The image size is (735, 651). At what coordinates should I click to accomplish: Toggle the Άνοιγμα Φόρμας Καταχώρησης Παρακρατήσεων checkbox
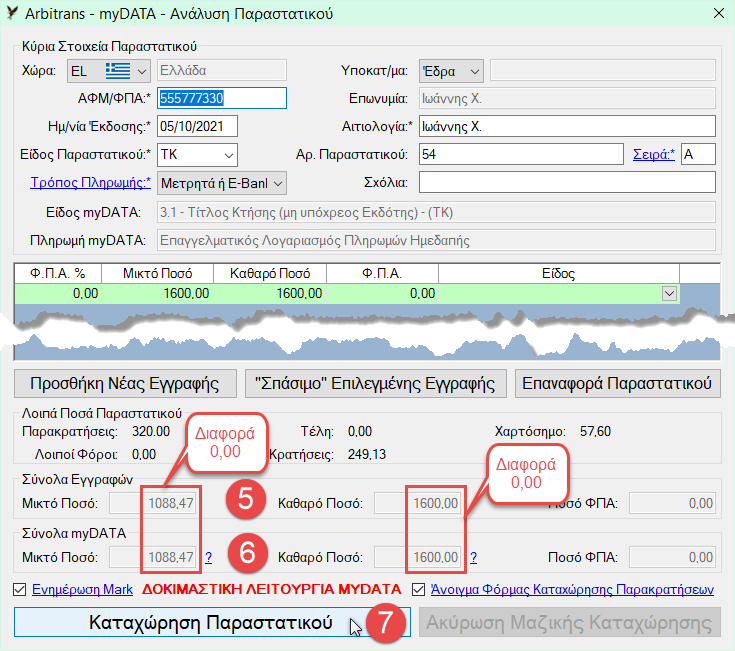(x=418, y=589)
